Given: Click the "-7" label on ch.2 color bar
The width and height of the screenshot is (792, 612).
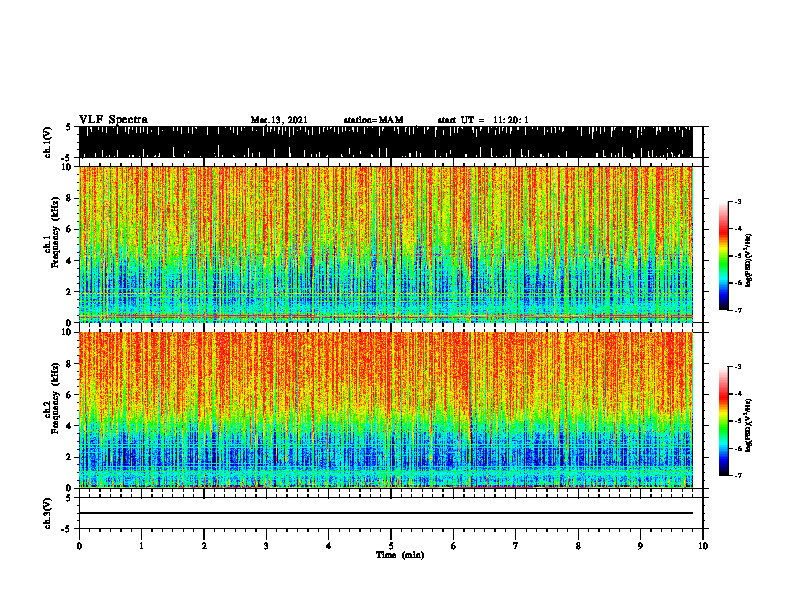Looking at the screenshot, I should coord(738,475).
